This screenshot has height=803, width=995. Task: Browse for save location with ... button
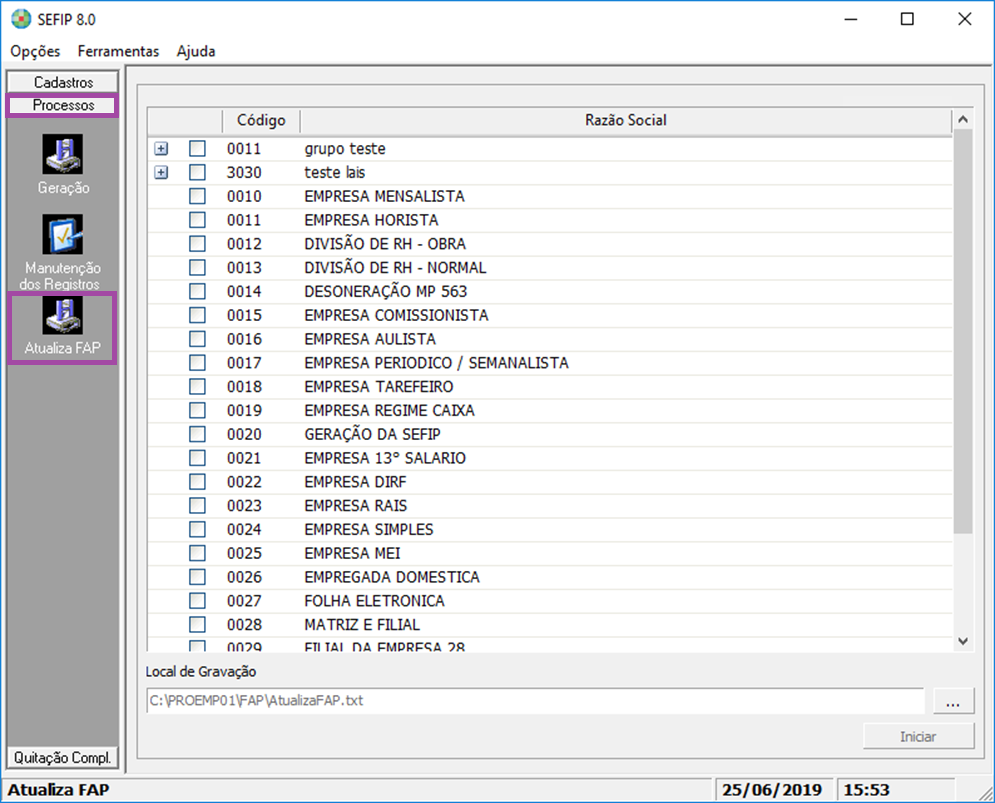point(953,701)
